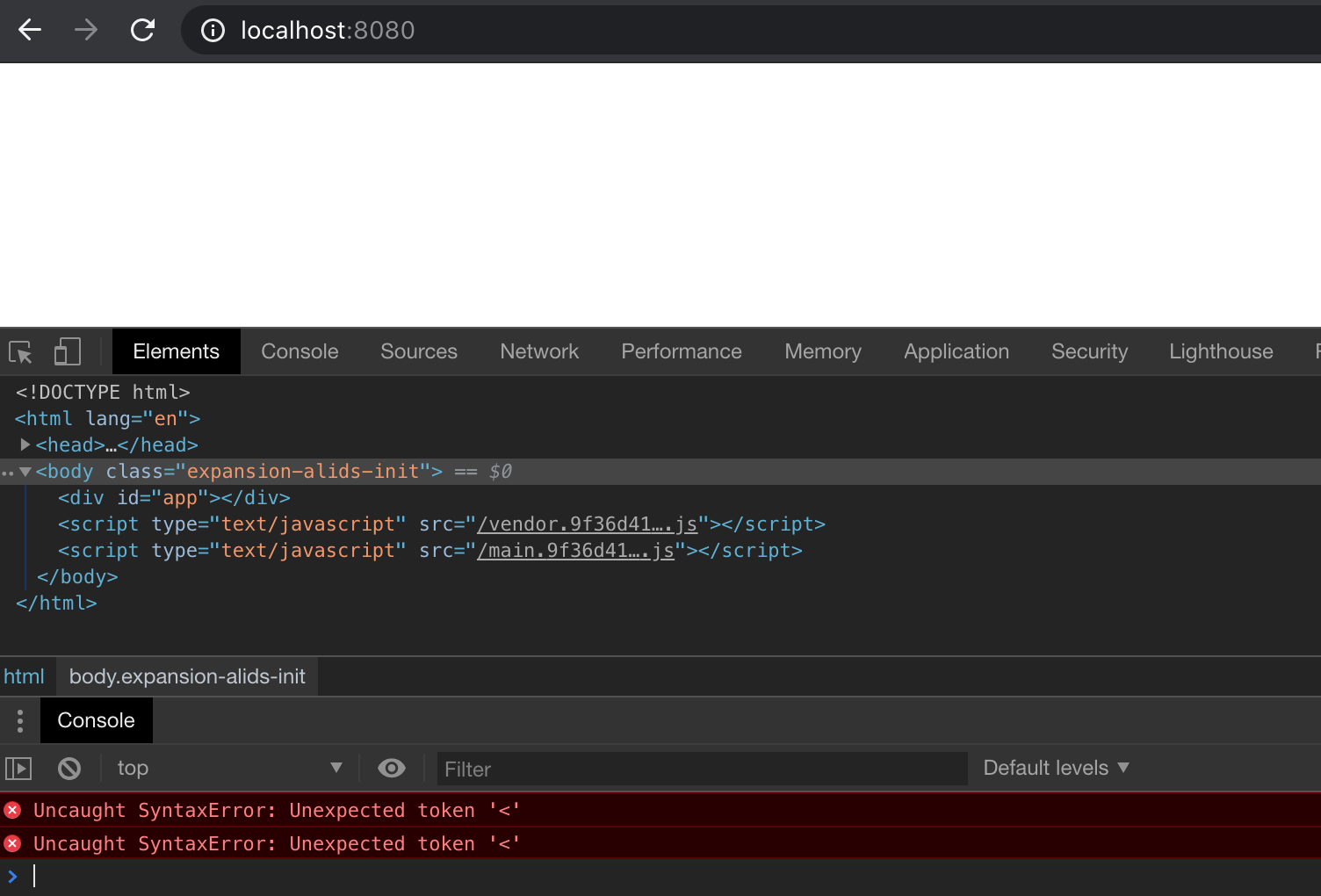This screenshot has height=896, width=1321.
Task: Open the top context dropdown
Action: (228, 768)
